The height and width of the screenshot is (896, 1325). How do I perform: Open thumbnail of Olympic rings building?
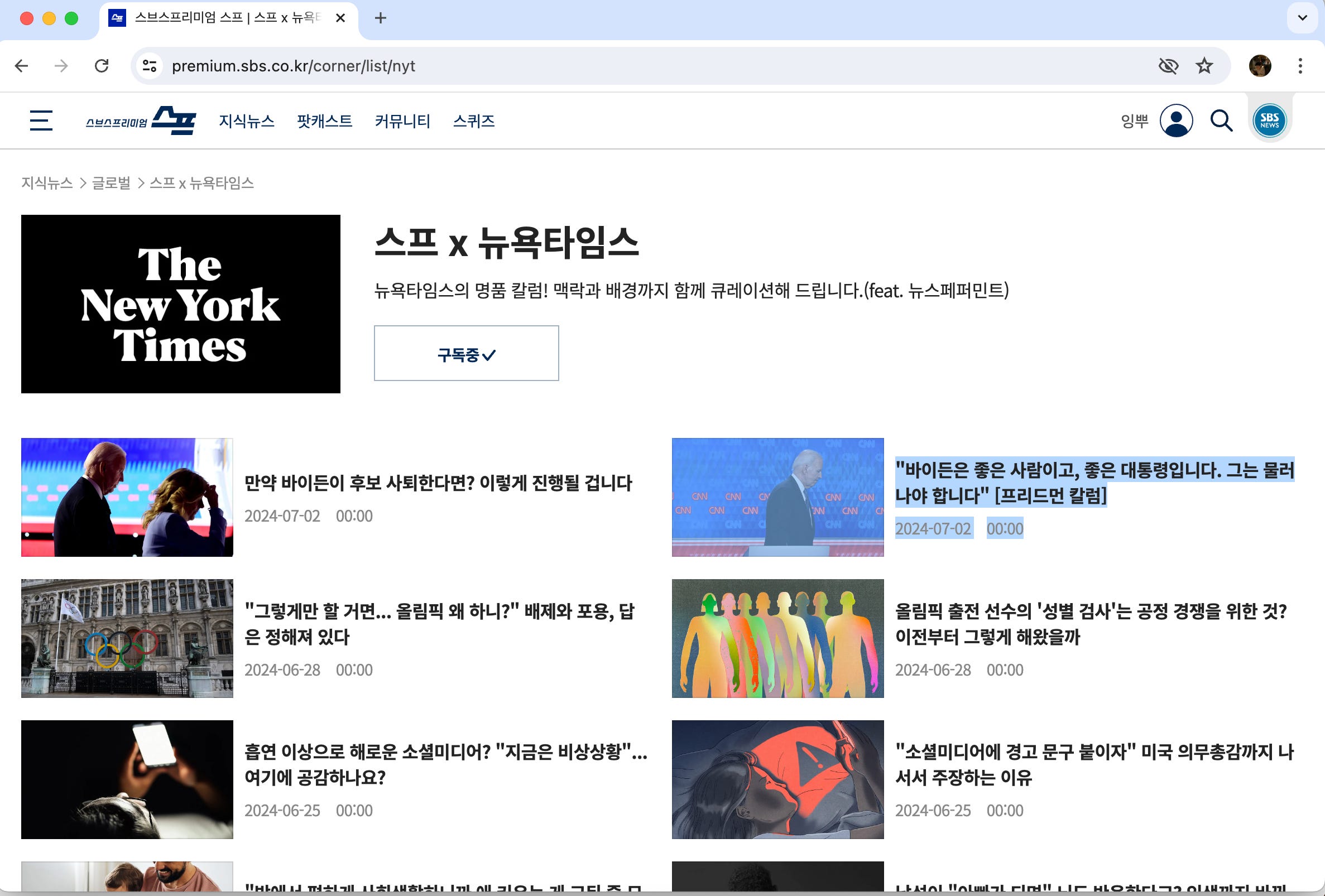tap(127, 638)
